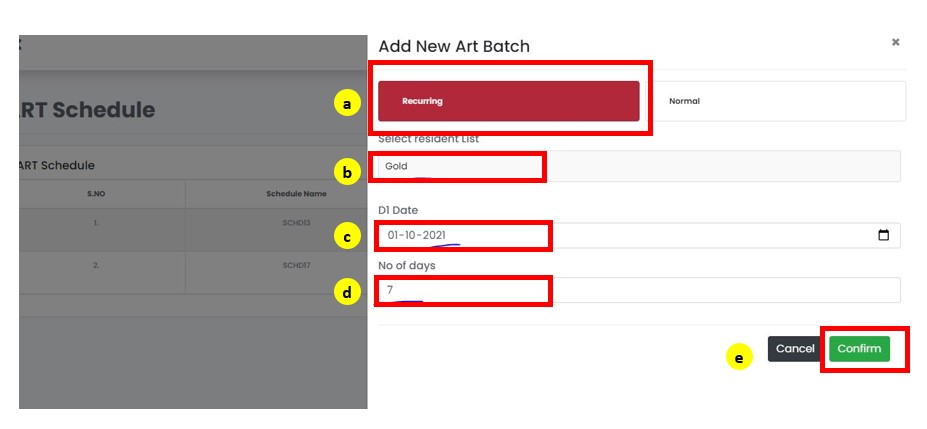Select the Recurring batch type
The image size is (927, 429).
508,101
